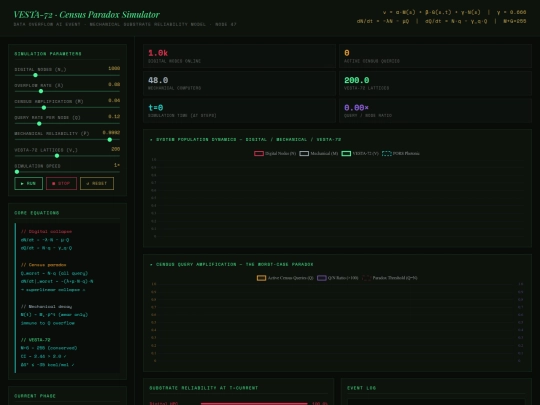Viewport: 540px width, 405px height.
Task: Toggle Digital Nodes (N) legend series
Action: (275, 154)
